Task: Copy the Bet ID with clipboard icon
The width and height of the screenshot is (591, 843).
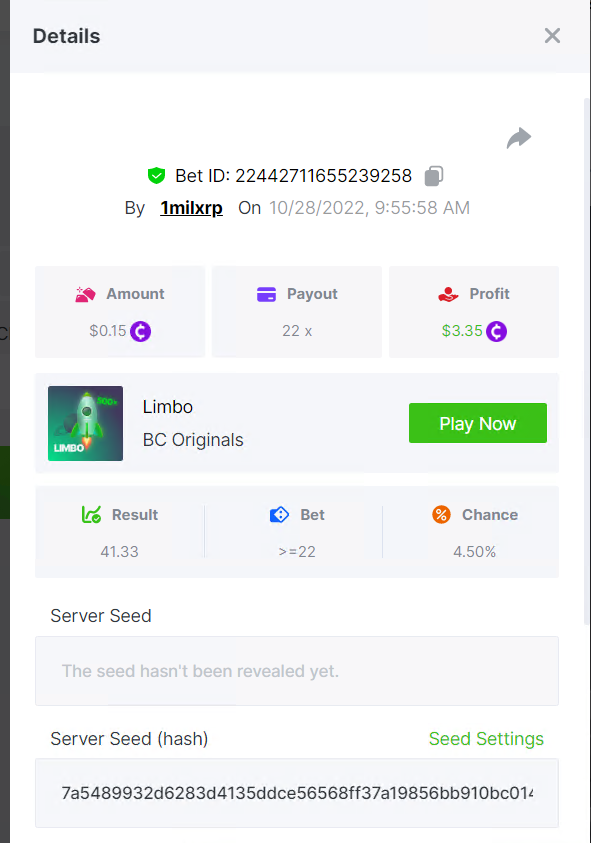Action: coord(434,176)
